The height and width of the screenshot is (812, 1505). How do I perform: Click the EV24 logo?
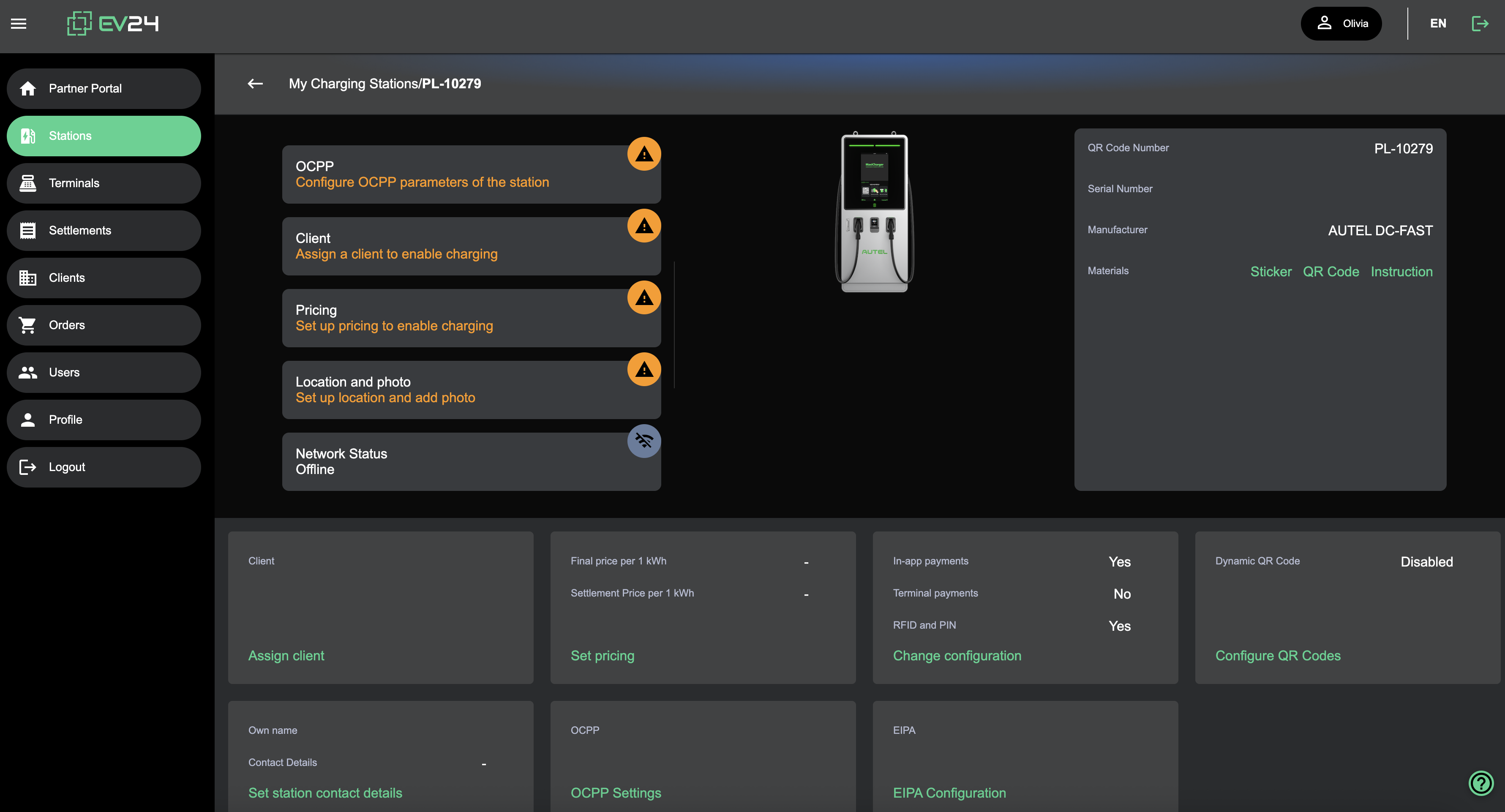[113, 23]
